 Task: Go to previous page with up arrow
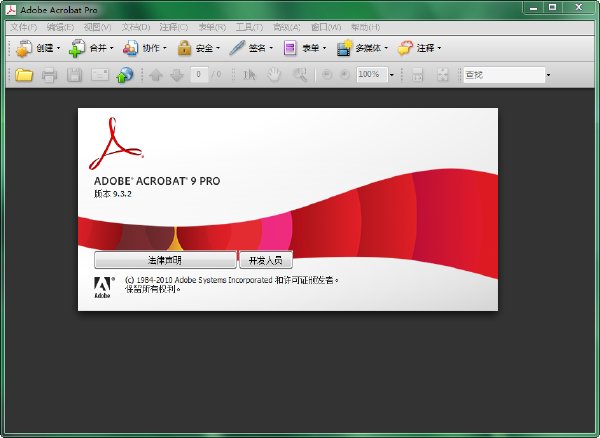(x=155, y=75)
